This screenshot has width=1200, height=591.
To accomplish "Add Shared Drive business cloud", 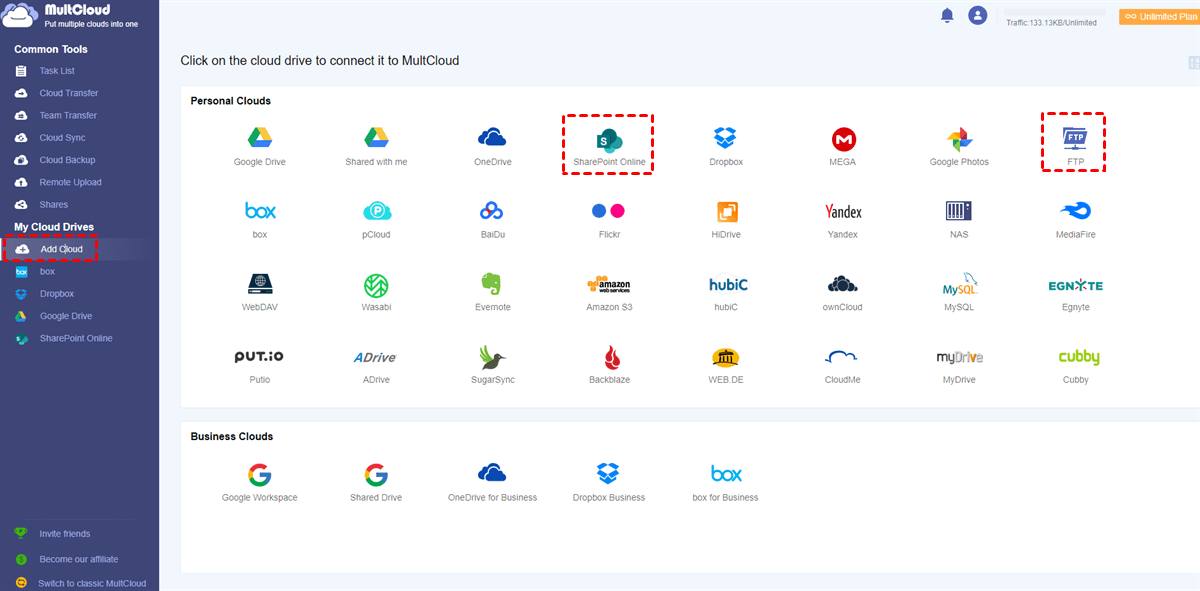I will [376, 482].
